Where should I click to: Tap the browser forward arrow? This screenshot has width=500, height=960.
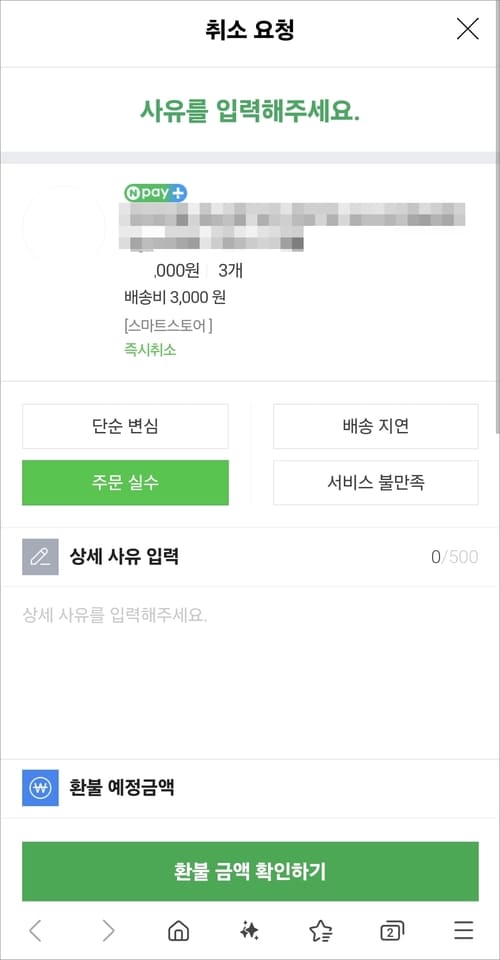point(108,931)
